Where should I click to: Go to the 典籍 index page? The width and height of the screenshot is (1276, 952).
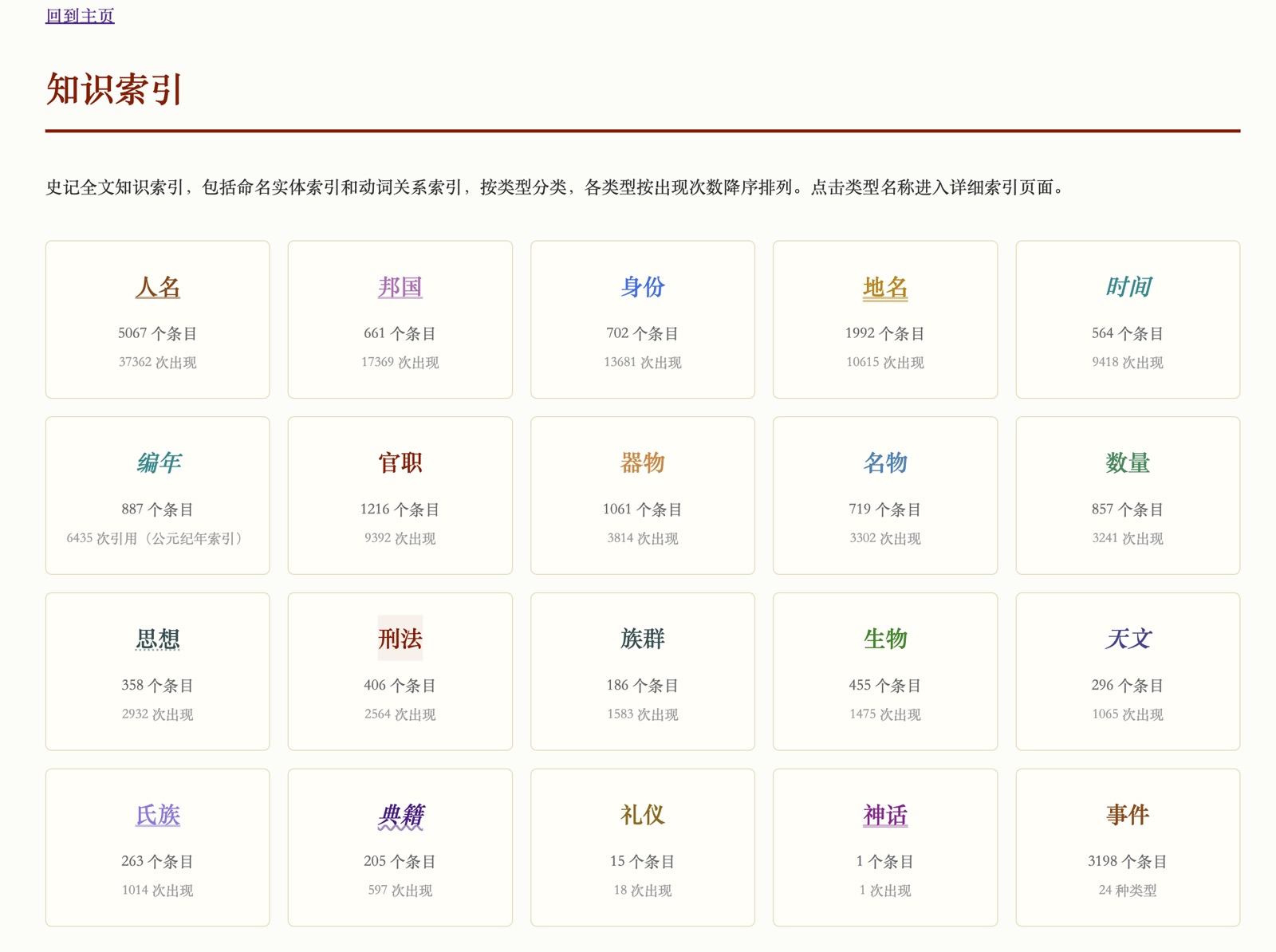coord(400,816)
